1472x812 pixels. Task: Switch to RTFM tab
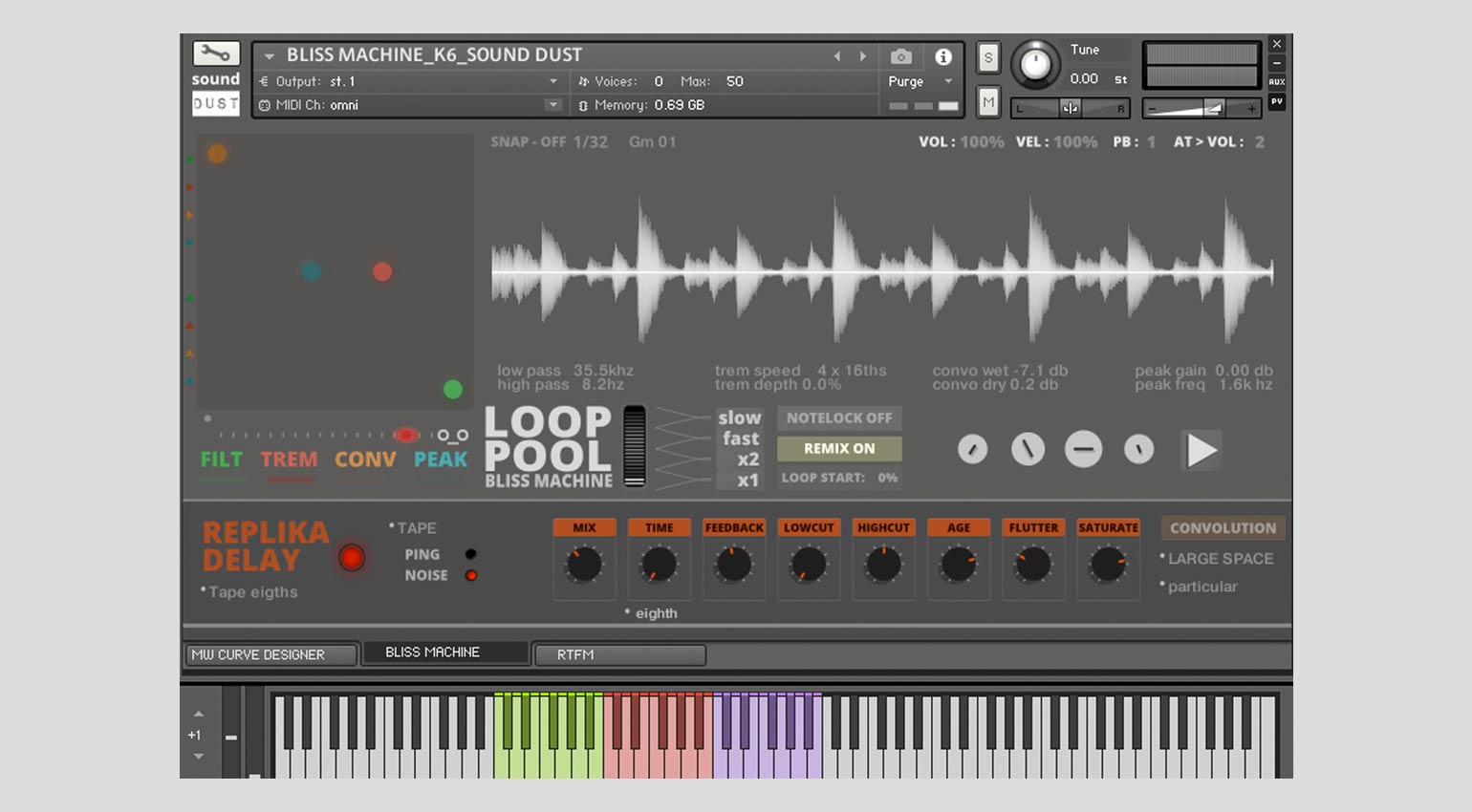coord(619,654)
